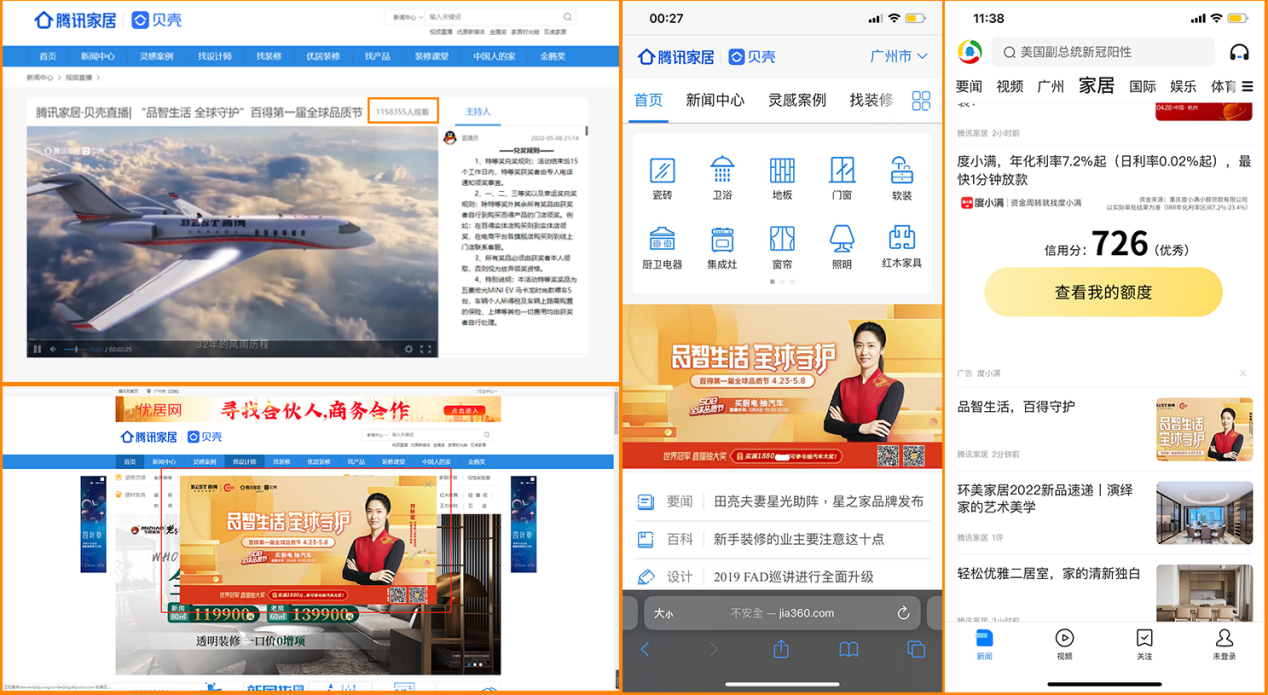
Task: Tap the 品智生活 banner on mobile page
Action: pos(781,386)
